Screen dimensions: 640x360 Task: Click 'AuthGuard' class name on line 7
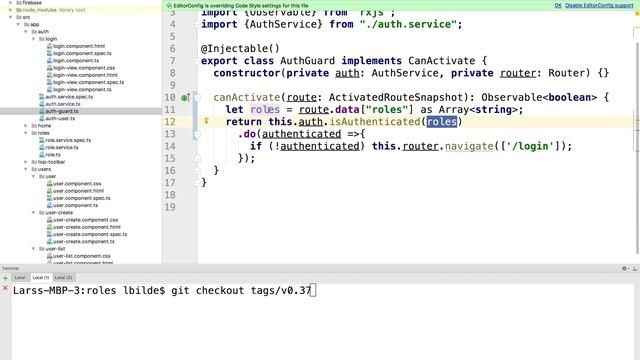pos(307,61)
